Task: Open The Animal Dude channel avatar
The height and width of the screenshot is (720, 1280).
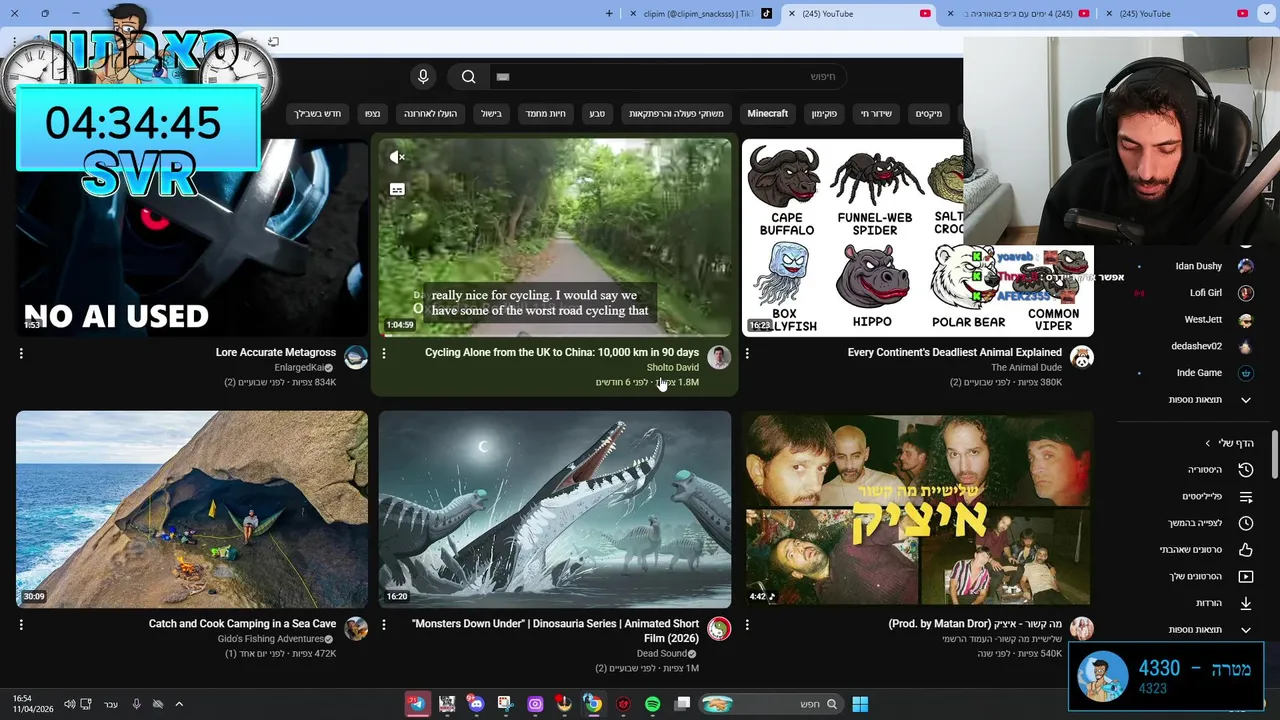Action: click(x=1081, y=357)
